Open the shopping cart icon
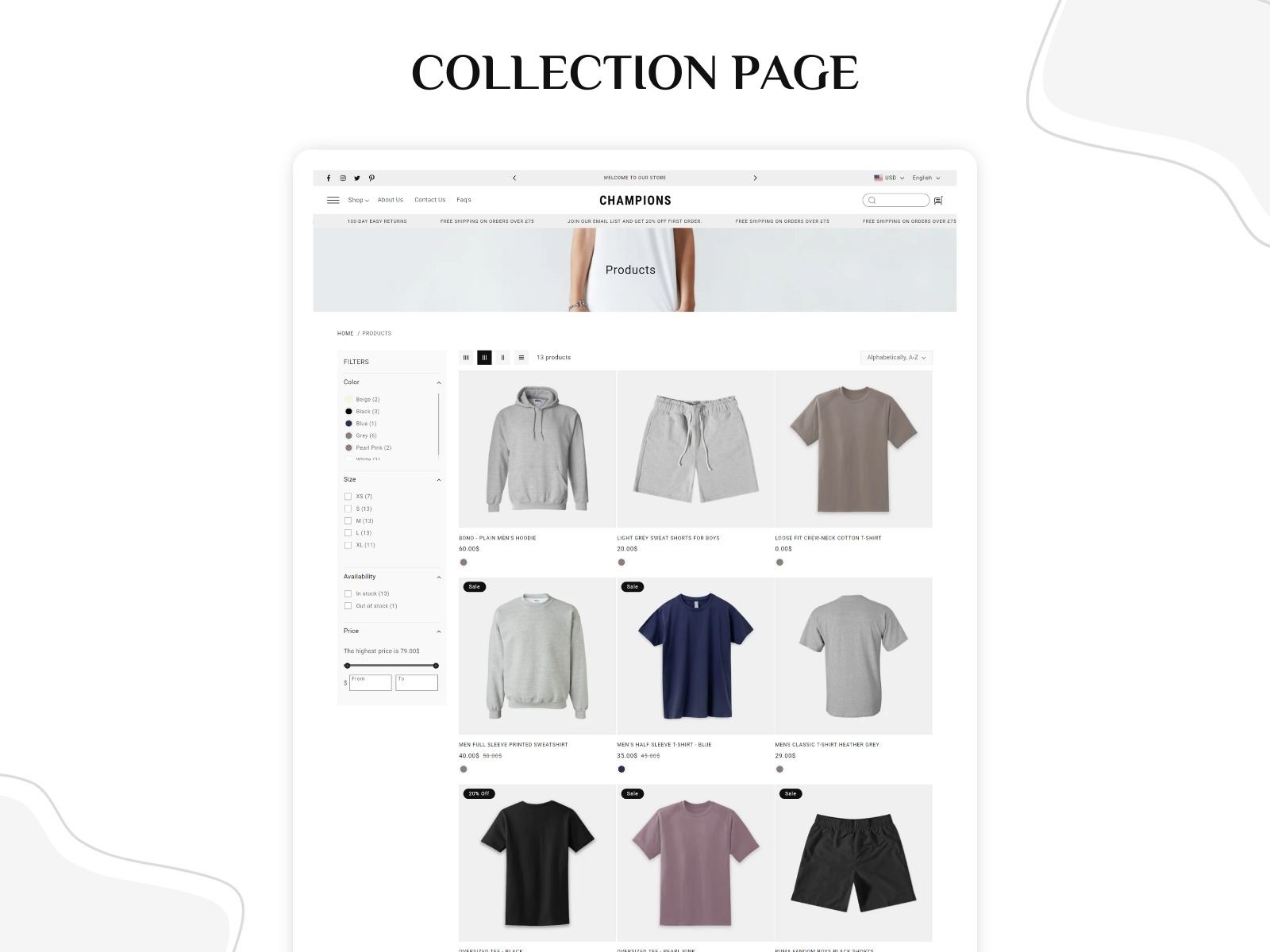The image size is (1270, 952). [938, 201]
